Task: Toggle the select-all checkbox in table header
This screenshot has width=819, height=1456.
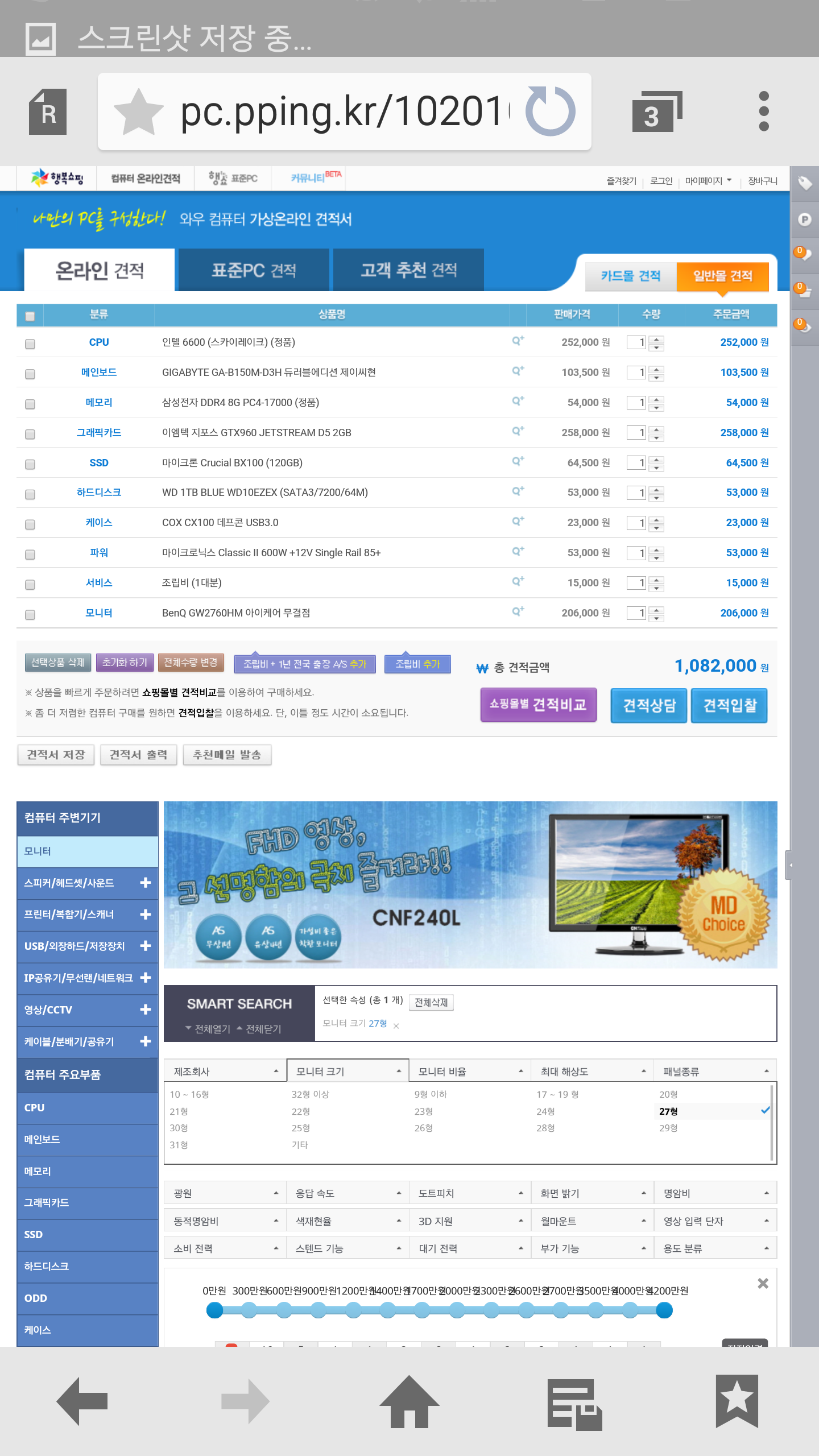Action: [x=30, y=316]
